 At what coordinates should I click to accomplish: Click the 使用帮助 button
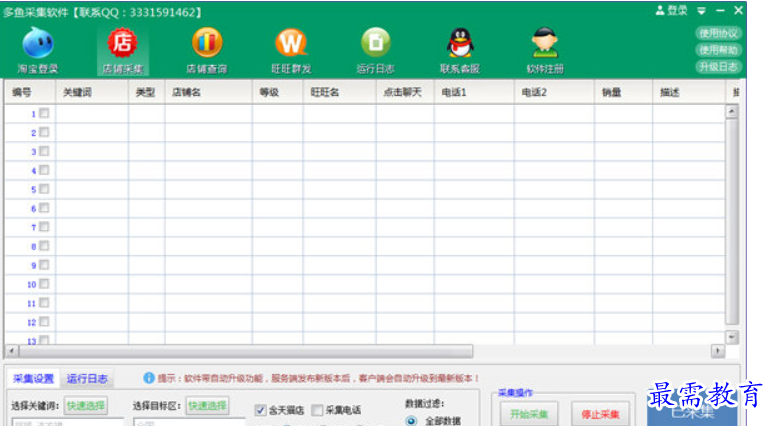[x=718, y=50]
